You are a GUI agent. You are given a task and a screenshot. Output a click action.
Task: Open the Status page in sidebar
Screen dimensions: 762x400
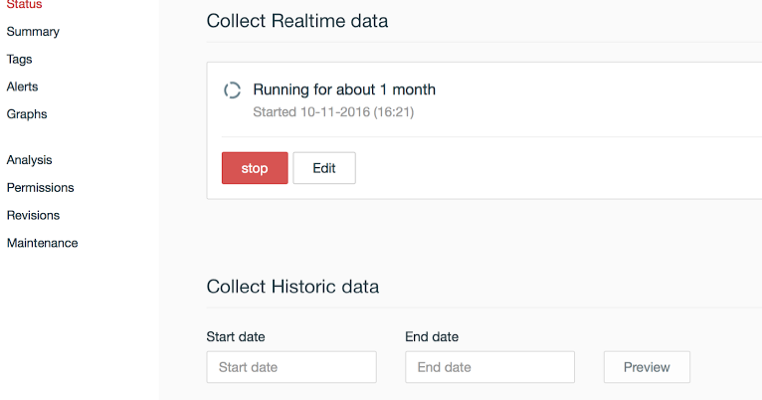coord(25,5)
